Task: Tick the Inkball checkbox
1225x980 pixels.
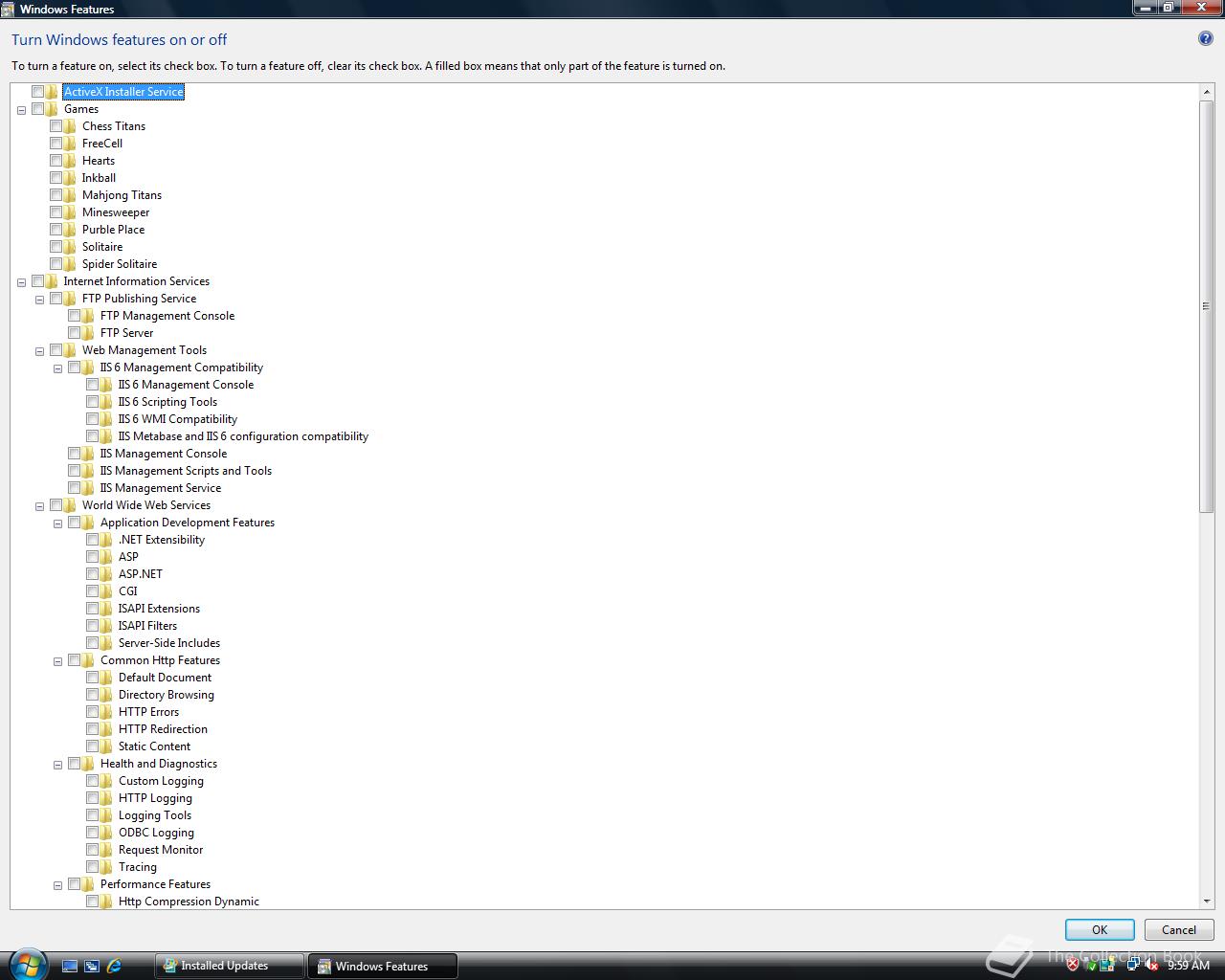Action: click(56, 178)
